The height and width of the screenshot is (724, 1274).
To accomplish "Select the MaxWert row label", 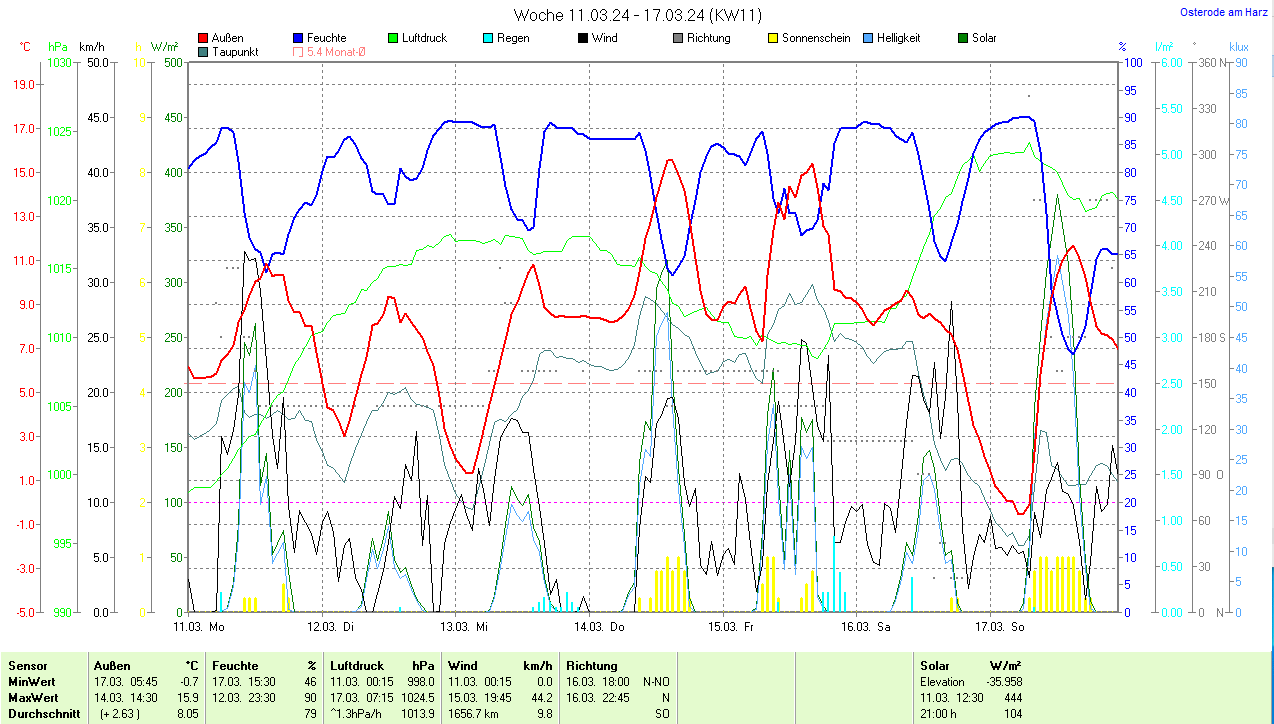I will pyautogui.click(x=34, y=697).
